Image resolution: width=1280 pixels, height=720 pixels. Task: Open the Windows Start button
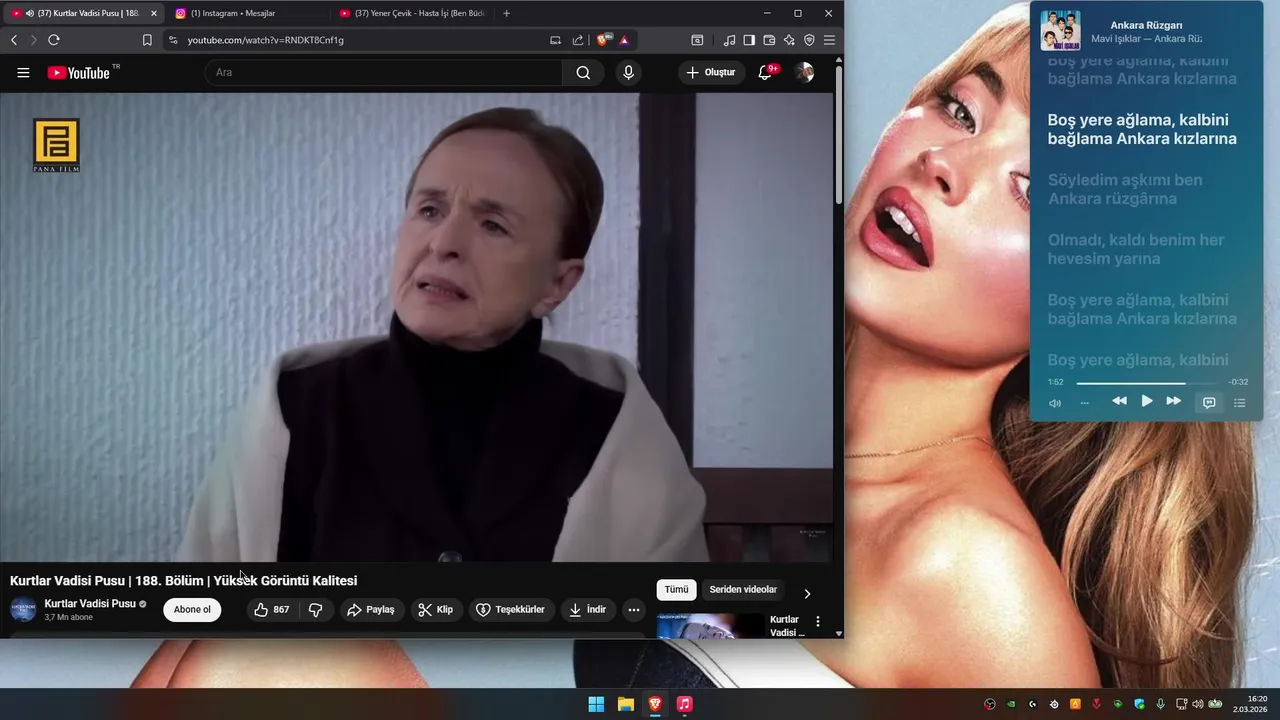[596, 704]
